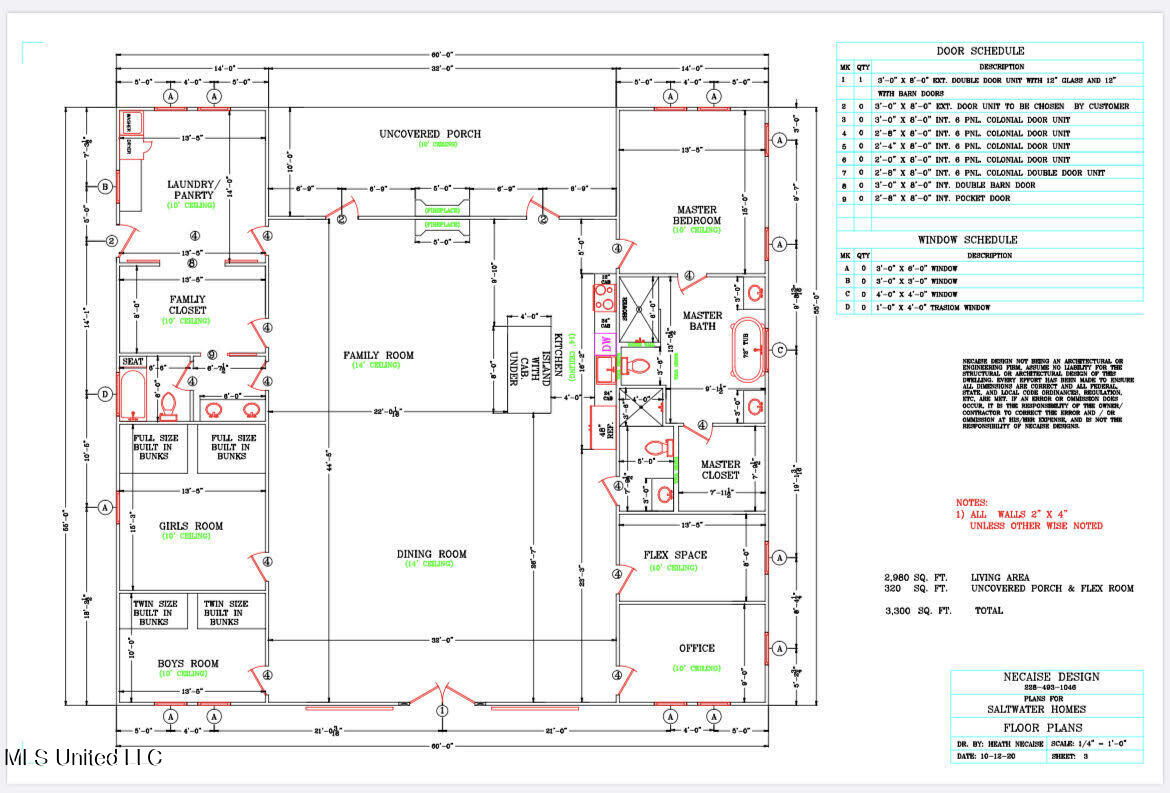Select the 72" tub in Master Bath
Viewport: 1170px width, 793px height.
[748, 349]
